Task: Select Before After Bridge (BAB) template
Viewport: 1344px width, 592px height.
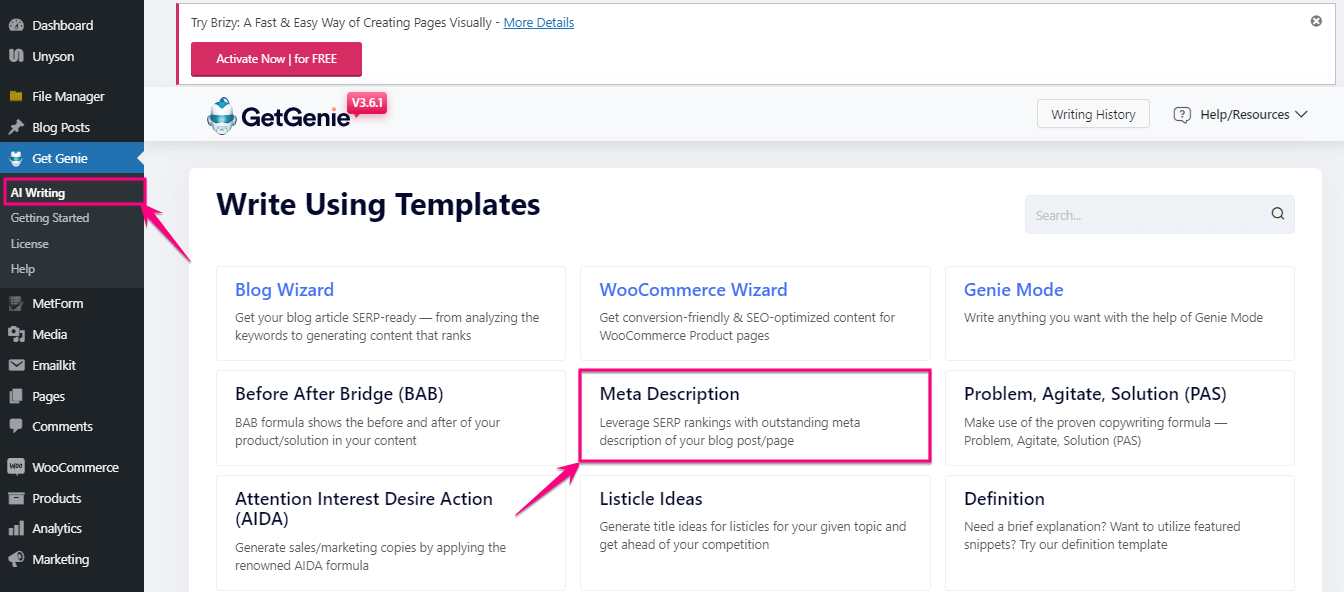Action: click(x=391, y=418)
